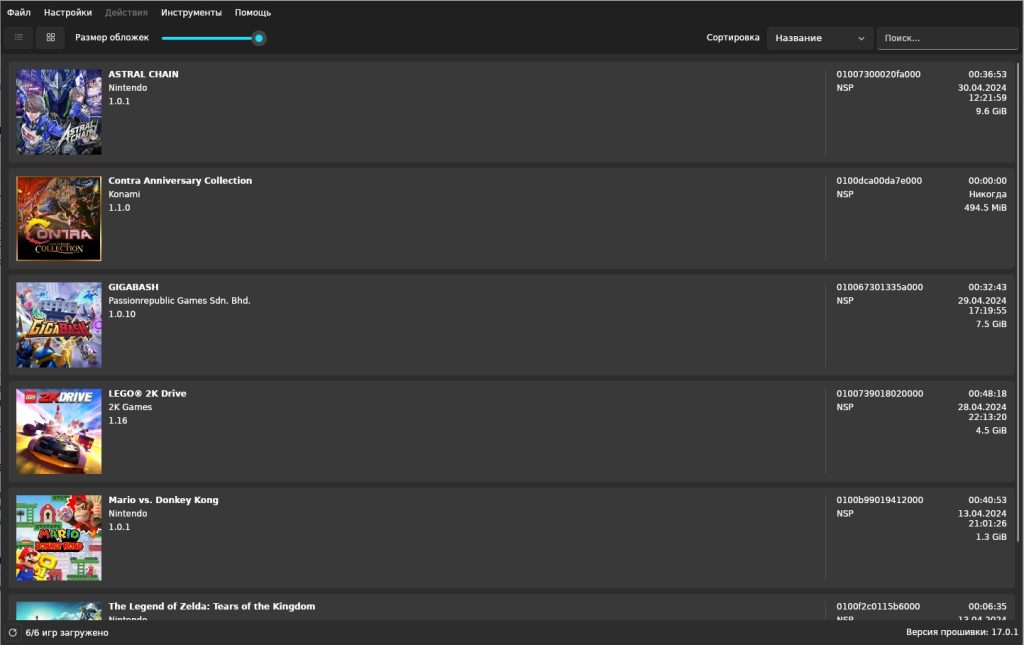This screenshot has width=1024, height=645.
Task: Click the 9.6 GiB file size
Action: [991, 111]
